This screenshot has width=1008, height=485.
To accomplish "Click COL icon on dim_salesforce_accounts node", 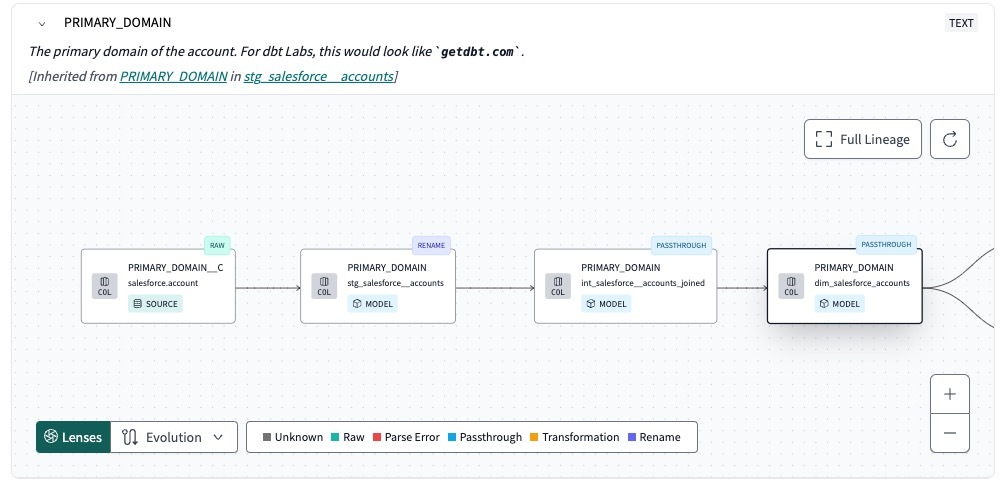I will coord(792,286).
